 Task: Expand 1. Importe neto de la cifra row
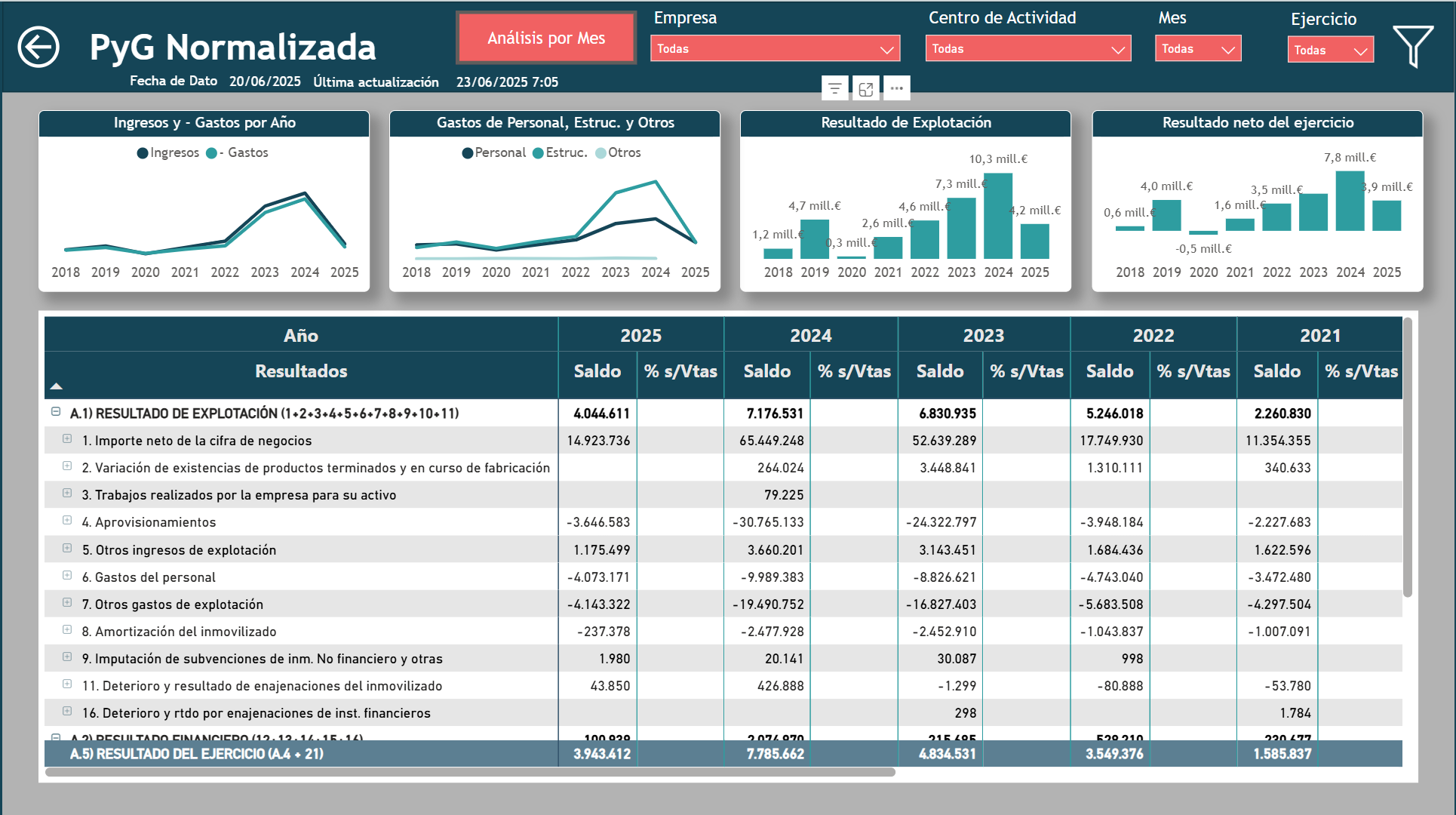point(67,439)
